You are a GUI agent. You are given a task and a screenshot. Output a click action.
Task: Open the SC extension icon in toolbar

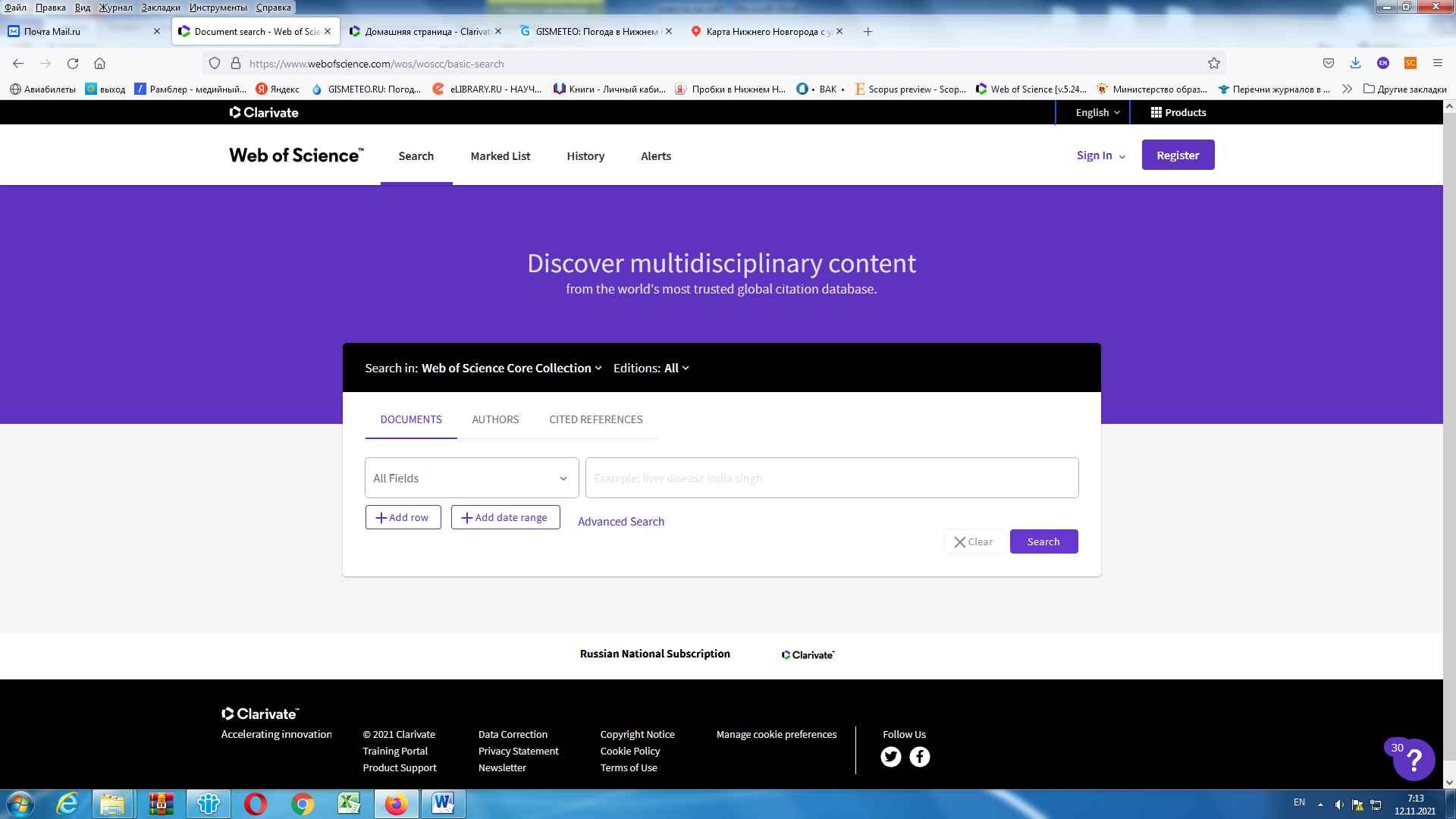pyautogui.click(x=1410, y=63)
